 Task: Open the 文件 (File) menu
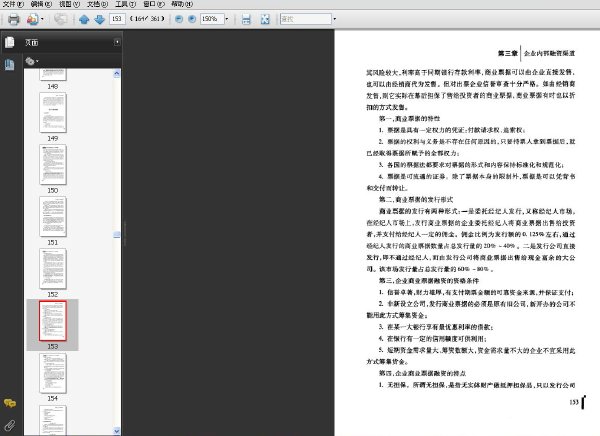[13, 4]
